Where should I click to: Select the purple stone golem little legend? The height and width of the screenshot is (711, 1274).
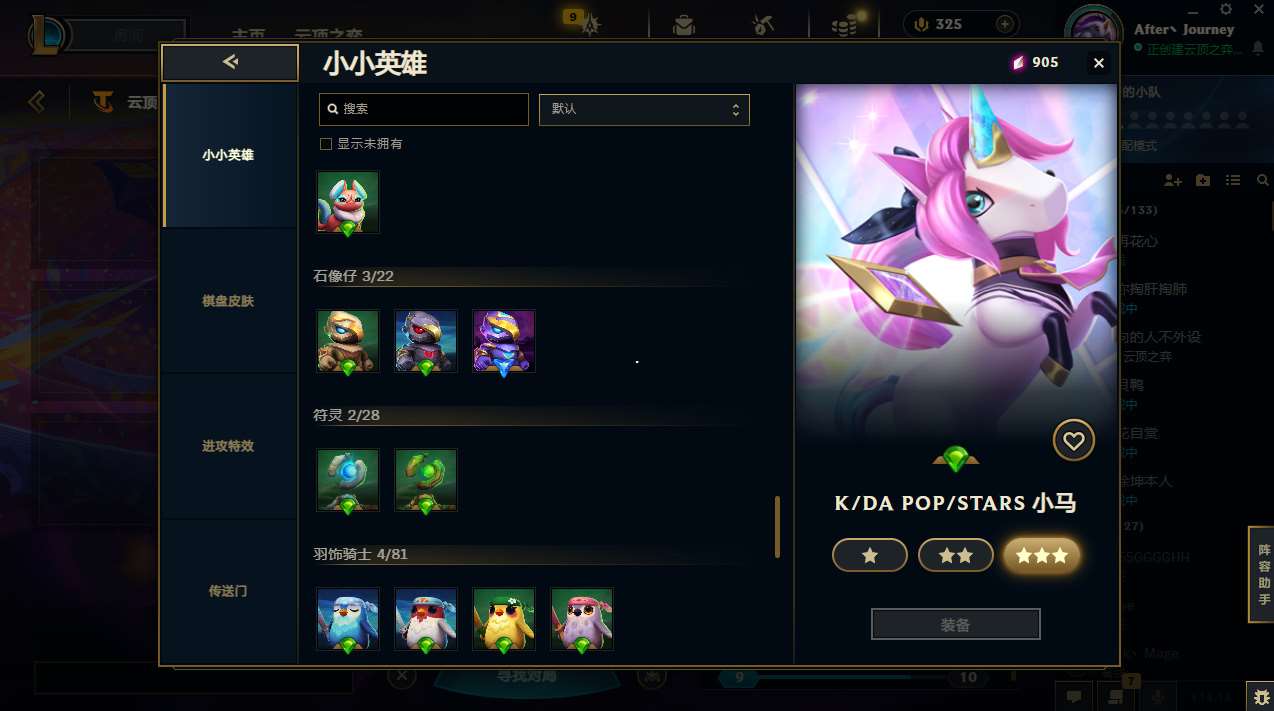point(504,341)
